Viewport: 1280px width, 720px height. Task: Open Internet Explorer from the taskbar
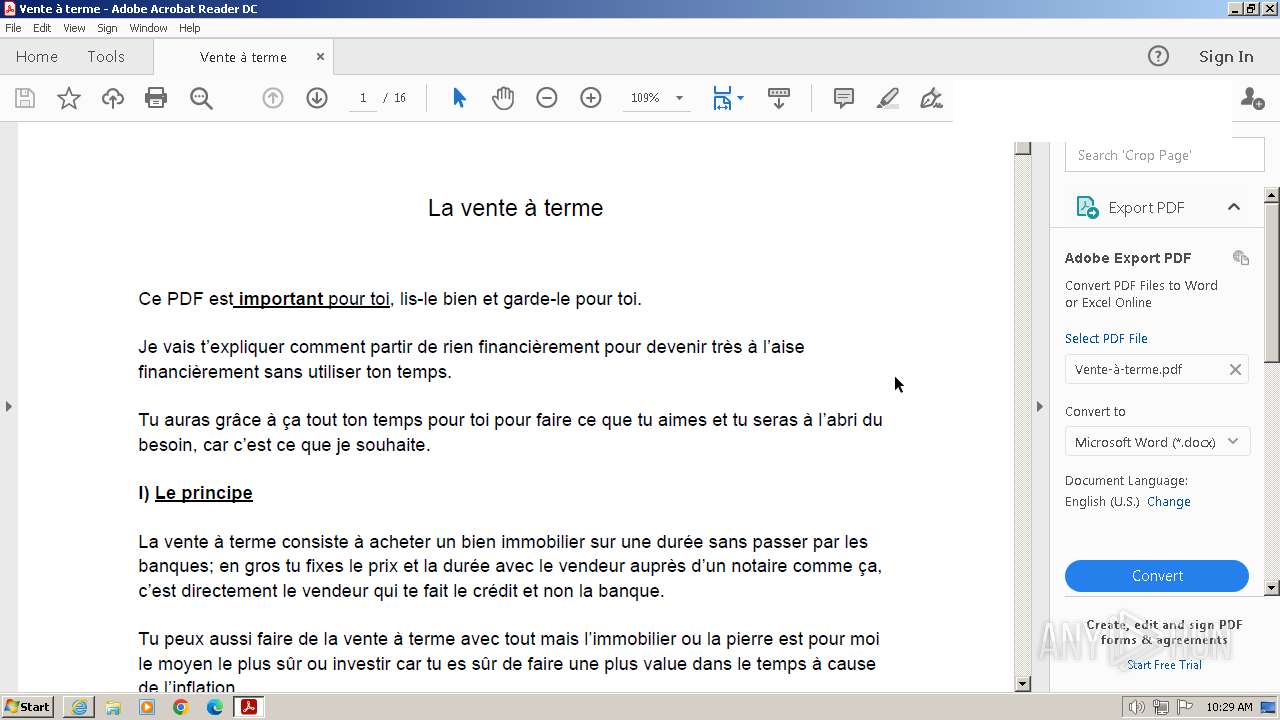point(79,707)
